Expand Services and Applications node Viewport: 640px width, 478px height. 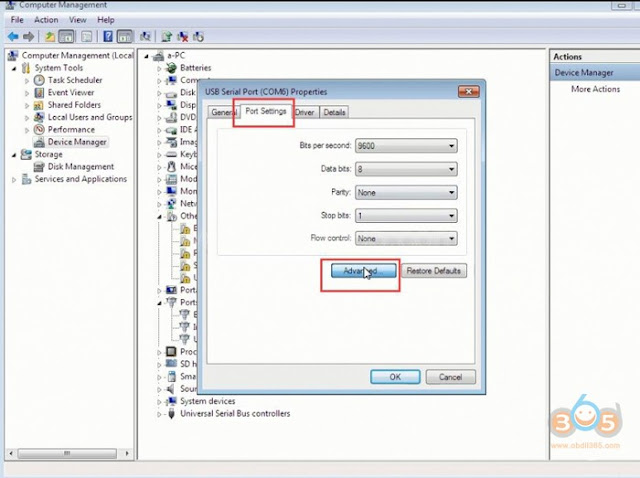[14, 180]
